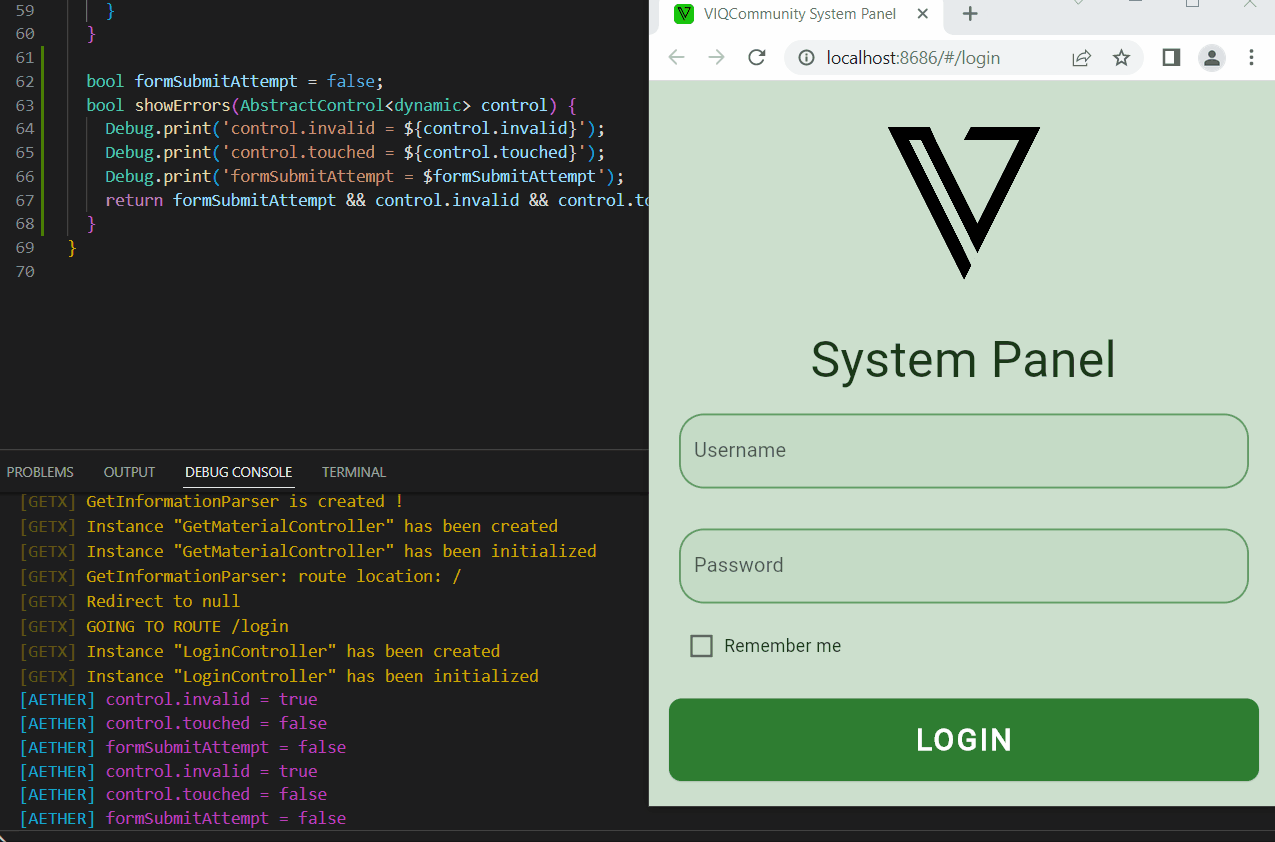Viewport: 1275px width, 842px height.
Task: Click the site info icon beside the URL
Action: [806, 57]
